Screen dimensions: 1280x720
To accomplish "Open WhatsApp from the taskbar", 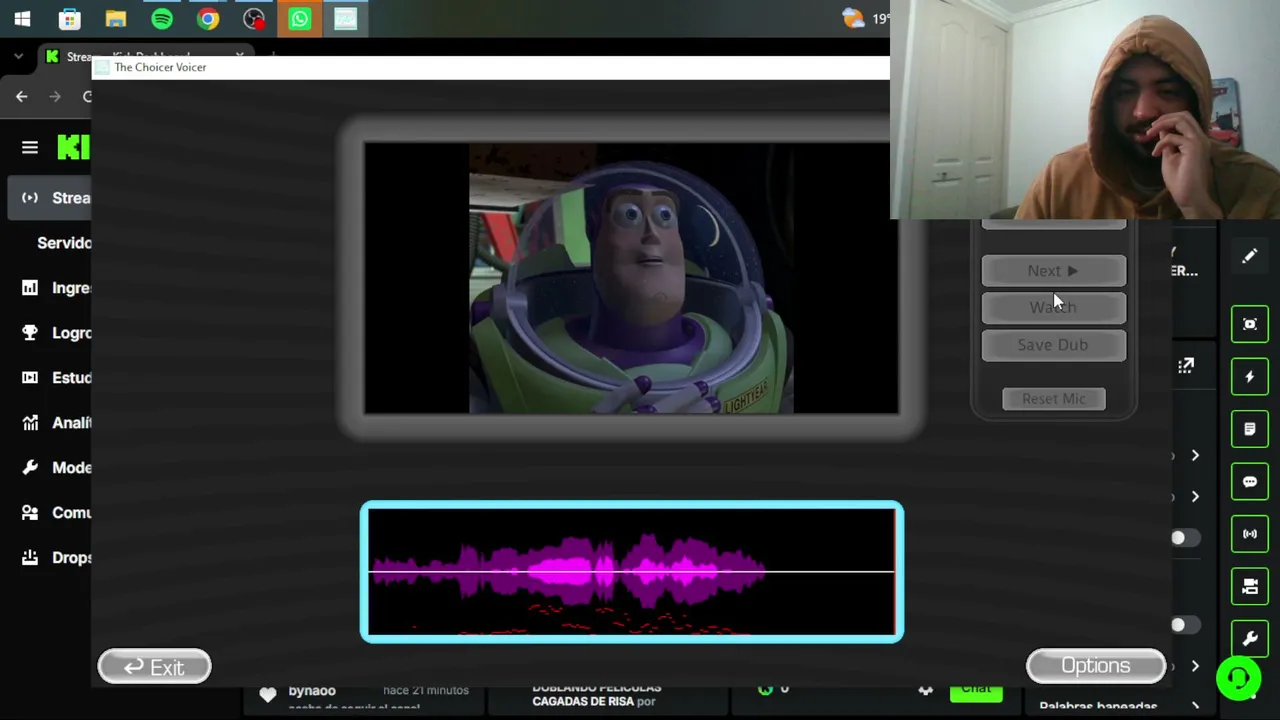I will click(300, 18).
